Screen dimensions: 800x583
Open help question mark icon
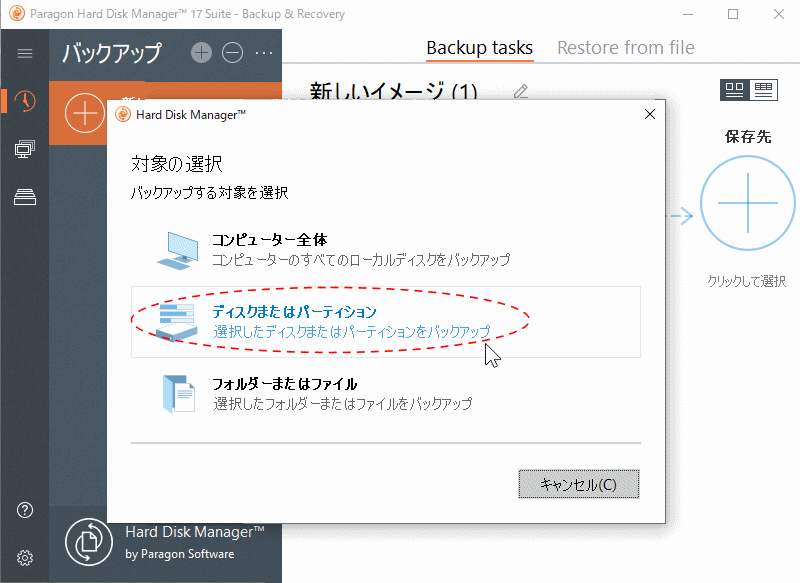pyautogui.click(x=25, y=510)
